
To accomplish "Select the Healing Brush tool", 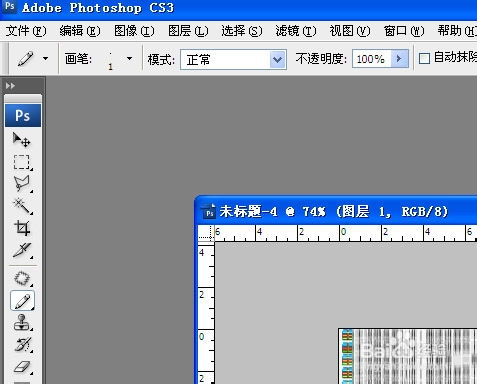I will tap(22, 278).
